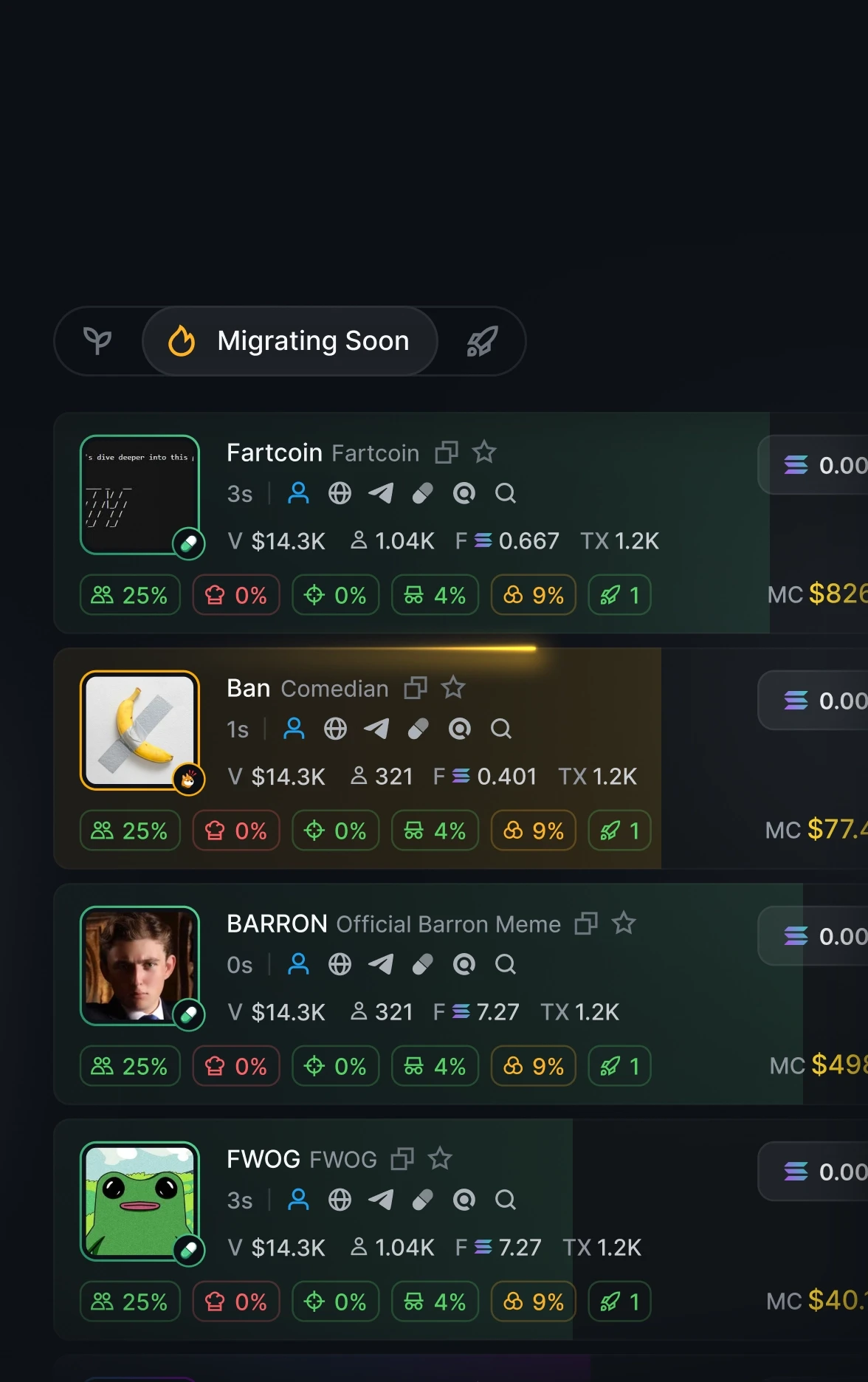Screen dimensions: 868x1382
Task: Copy the FWOG contract address
Action: pyautogui.click(x=402, y=1158)
